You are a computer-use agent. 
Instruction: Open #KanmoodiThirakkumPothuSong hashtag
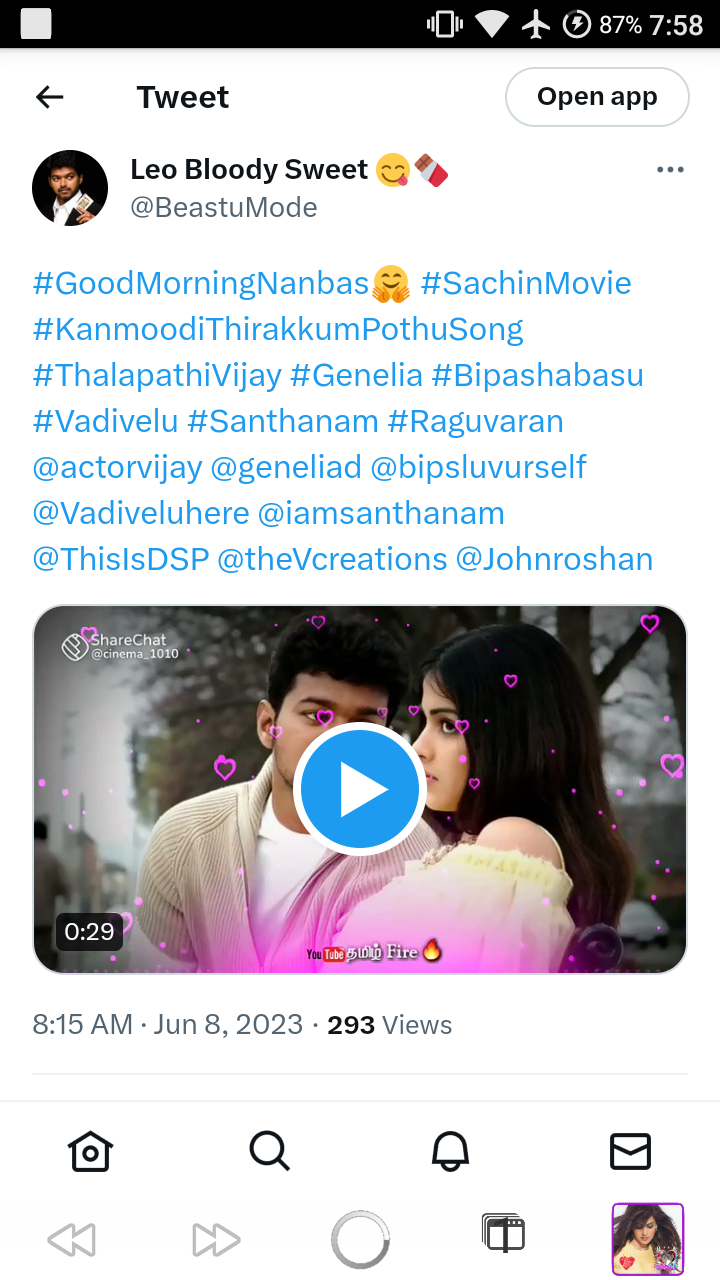click(x=278, y=329)
